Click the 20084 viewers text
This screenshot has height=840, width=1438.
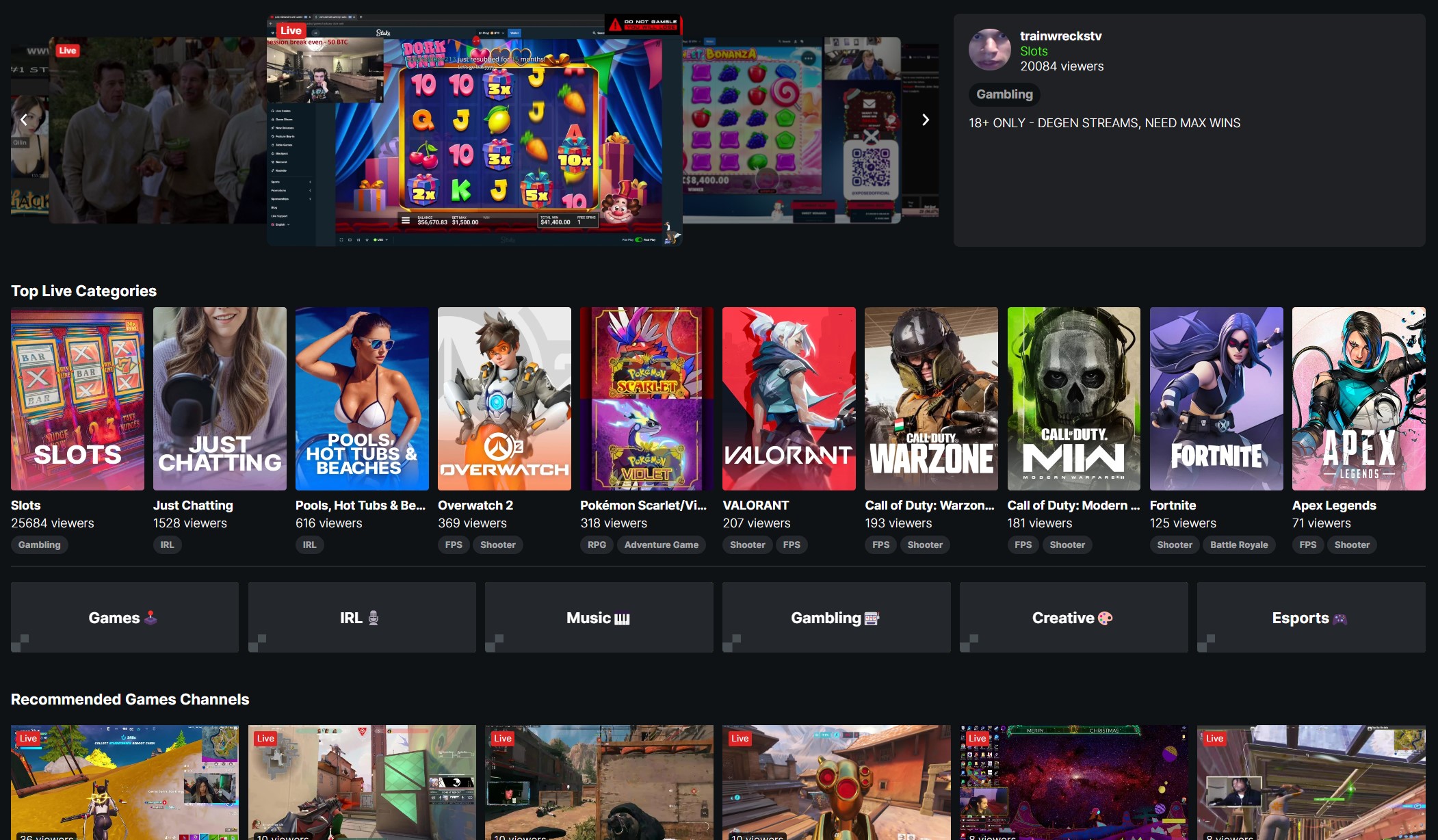1062,66
